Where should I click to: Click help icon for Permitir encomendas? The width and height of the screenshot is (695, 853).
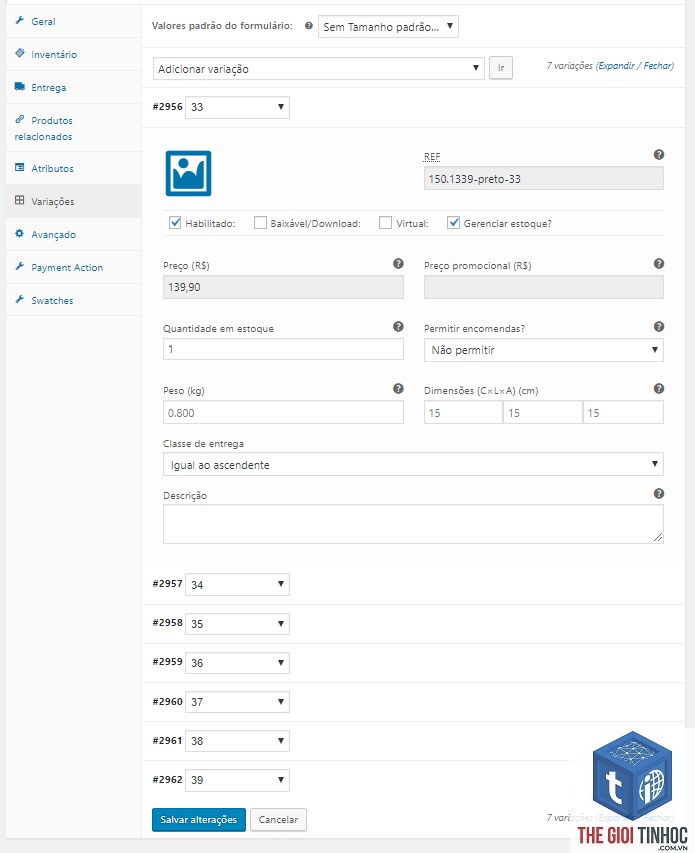[x=659, y=326]
